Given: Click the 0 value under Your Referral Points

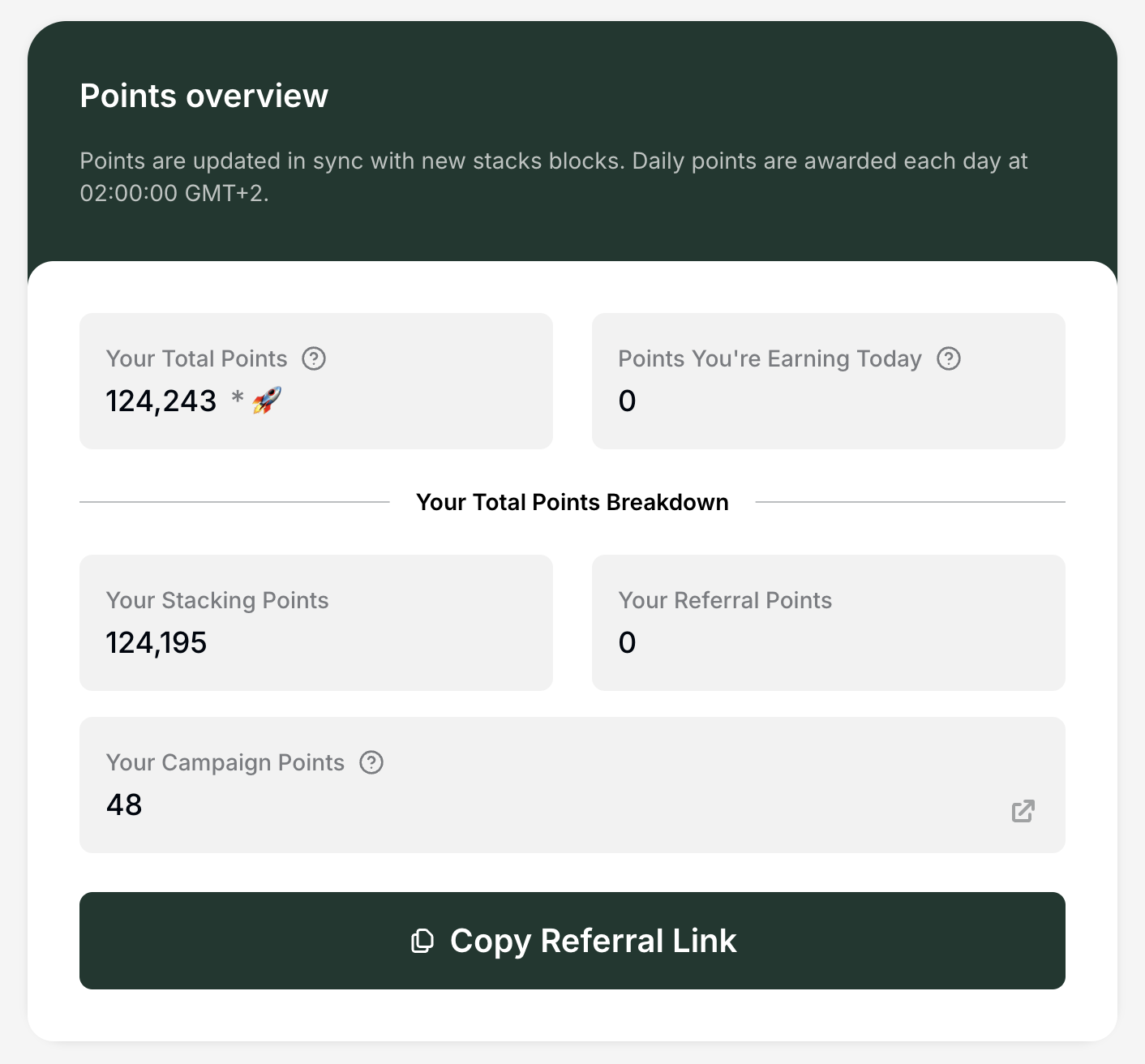Looking at the screenshot, I should pos(627,643).
